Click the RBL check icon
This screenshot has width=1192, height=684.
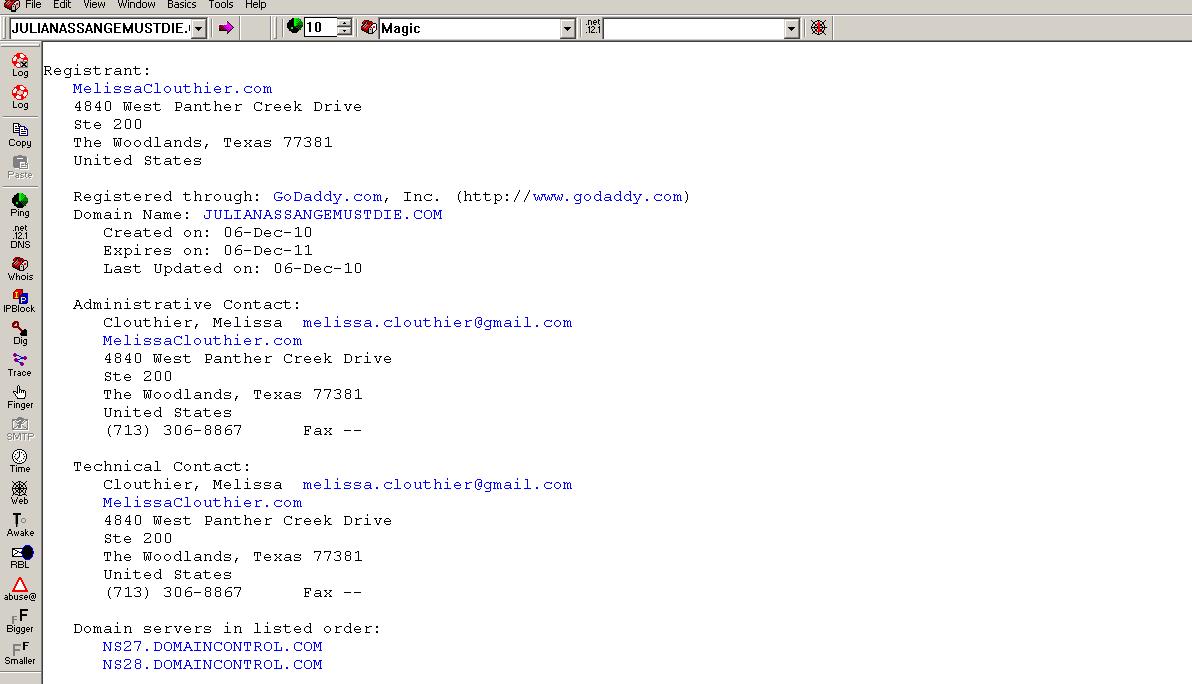21,556
